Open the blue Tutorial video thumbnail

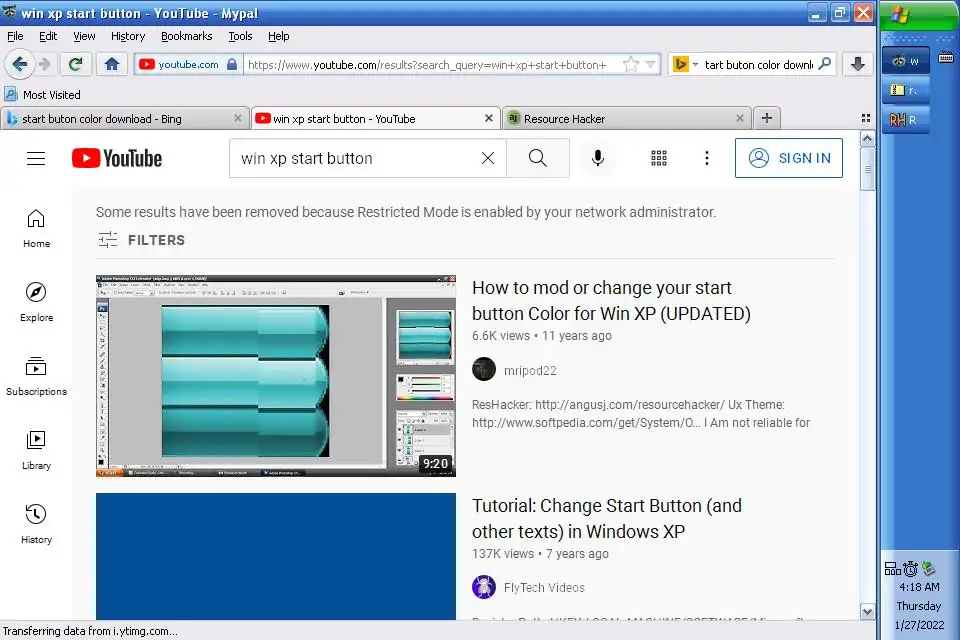[x=276, y=556]
